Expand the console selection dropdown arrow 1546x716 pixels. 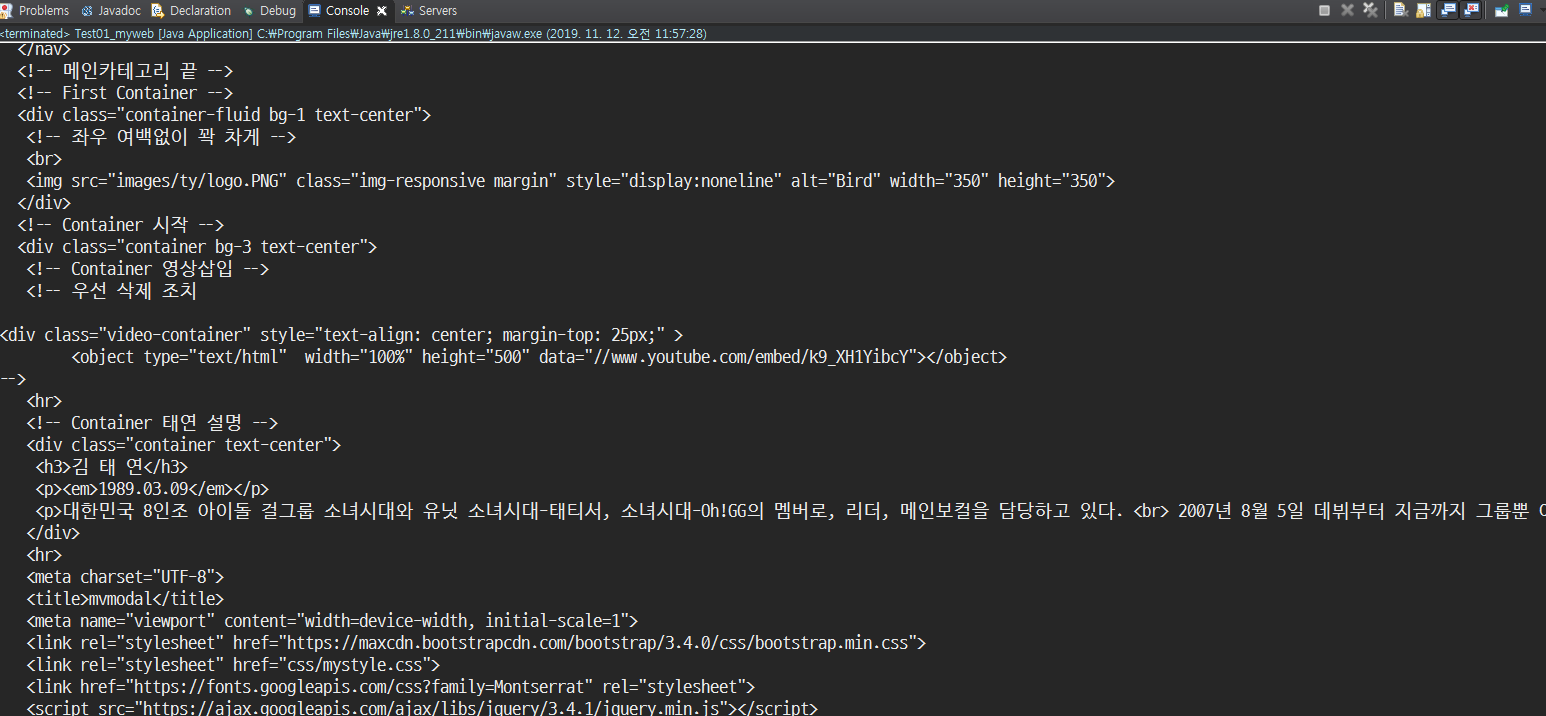[1542, 10]
